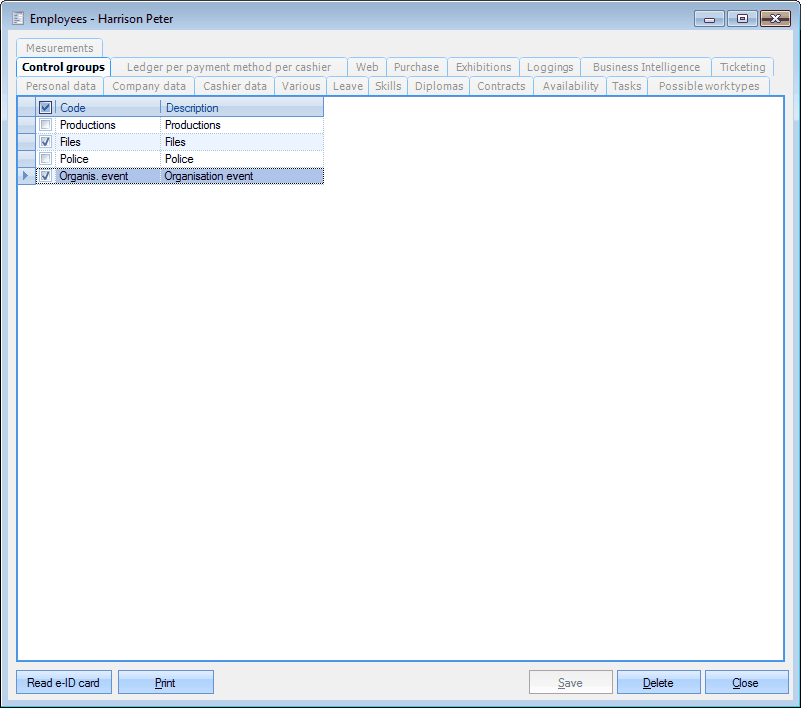Open the Company data tab
801x708 pixels.
pyautogui.click(x=149, y=86)
